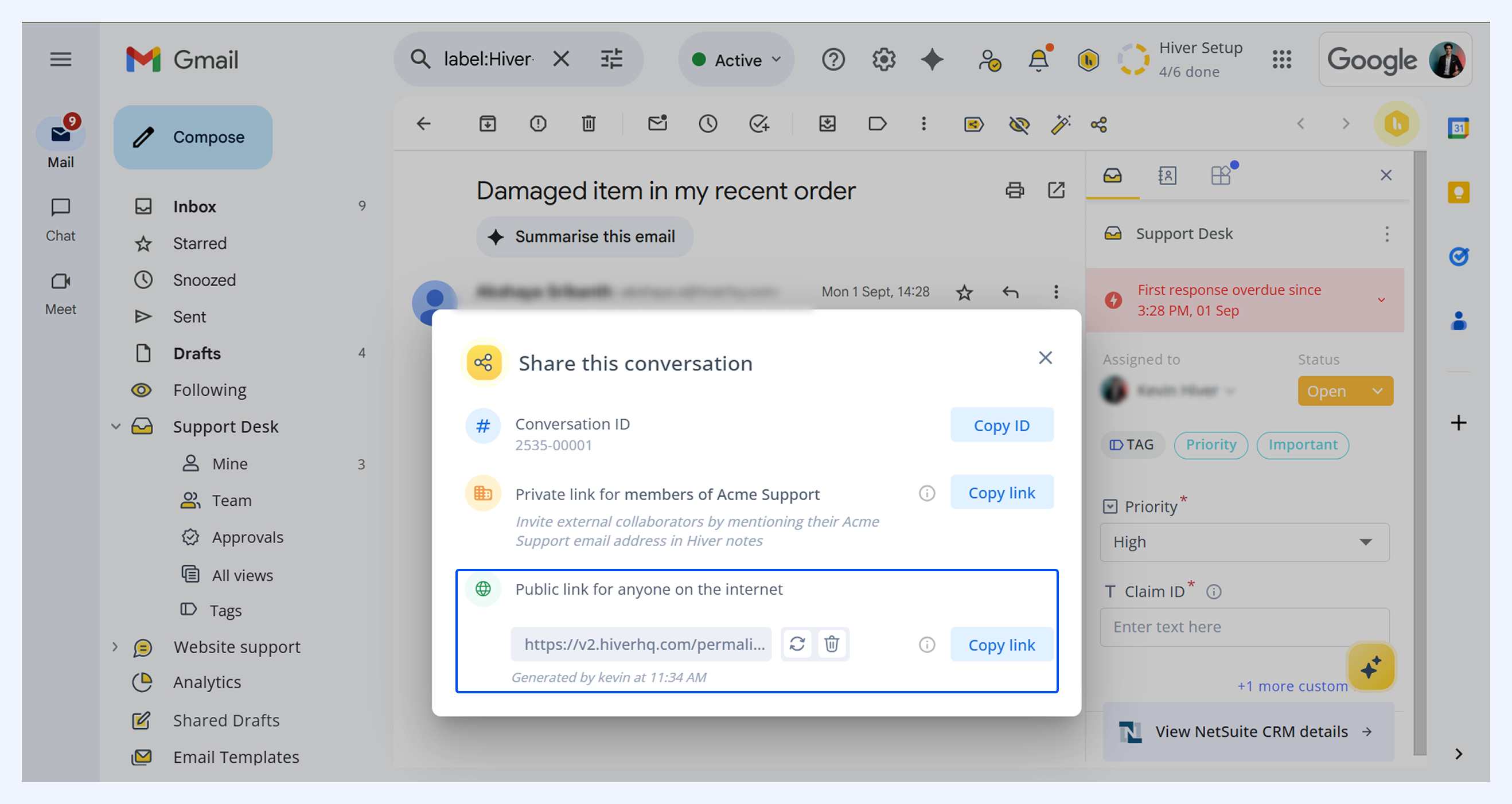
Task: Click Summarise this email
Action: [584, 236]
